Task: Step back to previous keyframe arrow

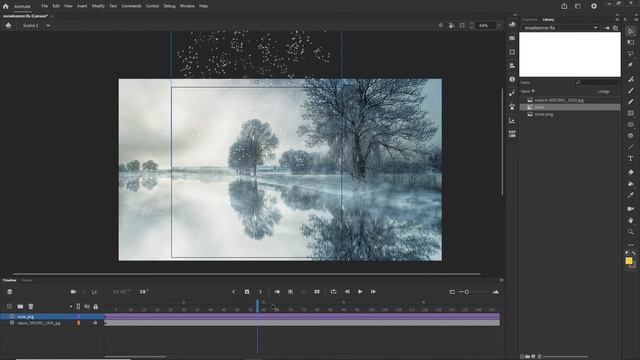Action: pos(233,292)
